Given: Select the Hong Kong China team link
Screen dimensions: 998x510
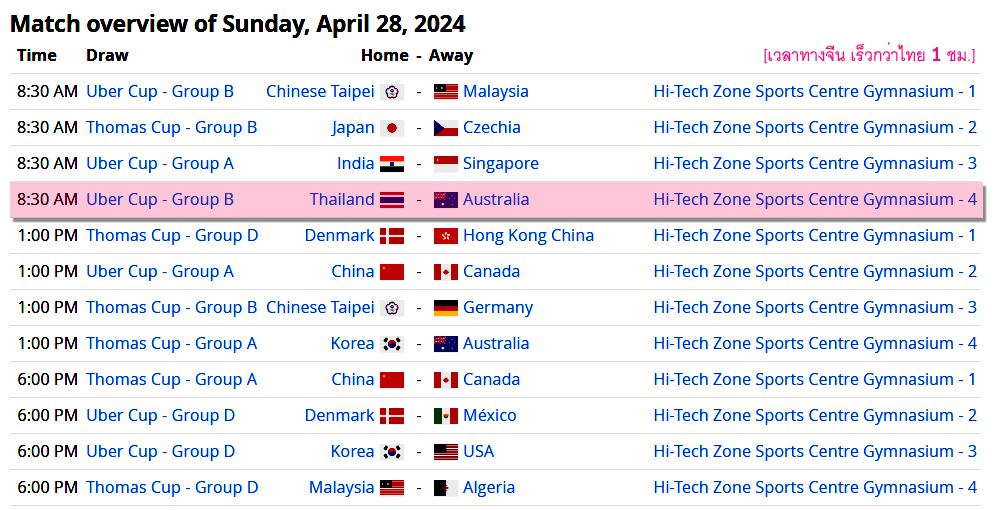Looking at the screenshot, I should (528, 236).
